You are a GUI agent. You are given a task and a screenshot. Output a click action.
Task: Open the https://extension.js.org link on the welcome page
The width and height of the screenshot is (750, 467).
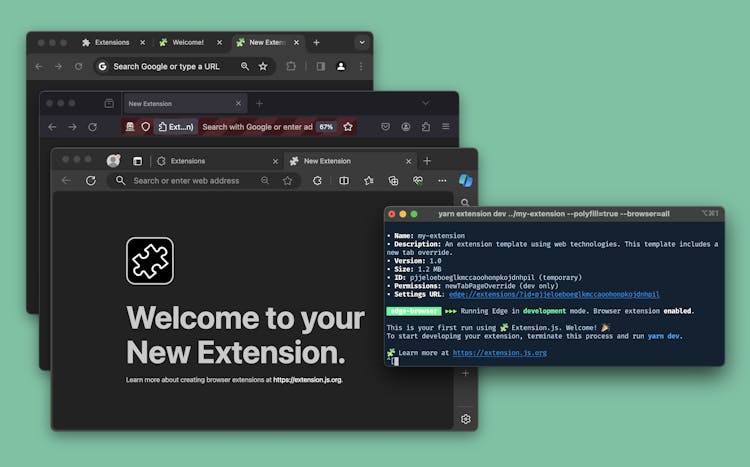coord(308,380)
